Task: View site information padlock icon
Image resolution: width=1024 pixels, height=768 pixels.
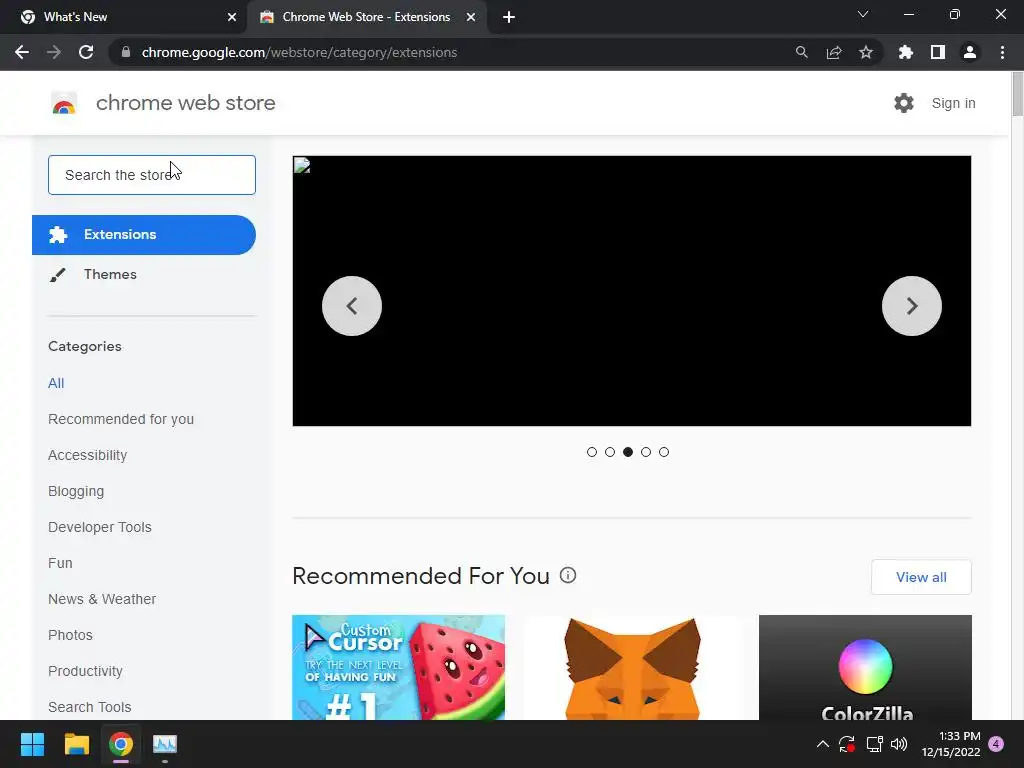Action: [126, 52]
